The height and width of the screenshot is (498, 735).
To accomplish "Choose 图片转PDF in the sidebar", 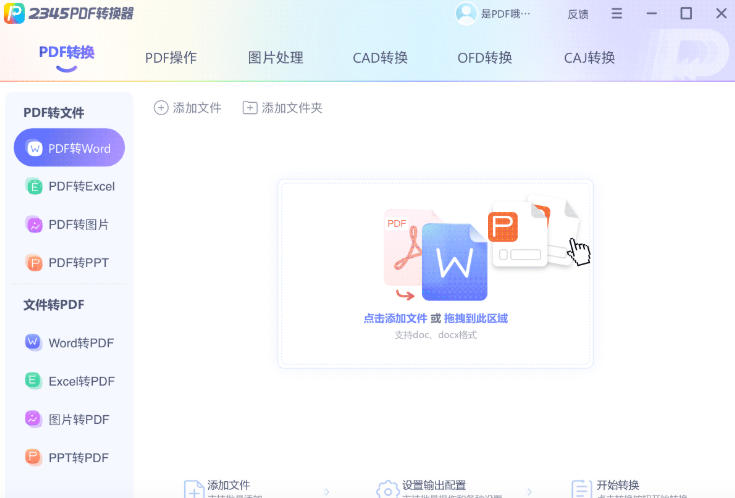I will click(x=69, y=419).
